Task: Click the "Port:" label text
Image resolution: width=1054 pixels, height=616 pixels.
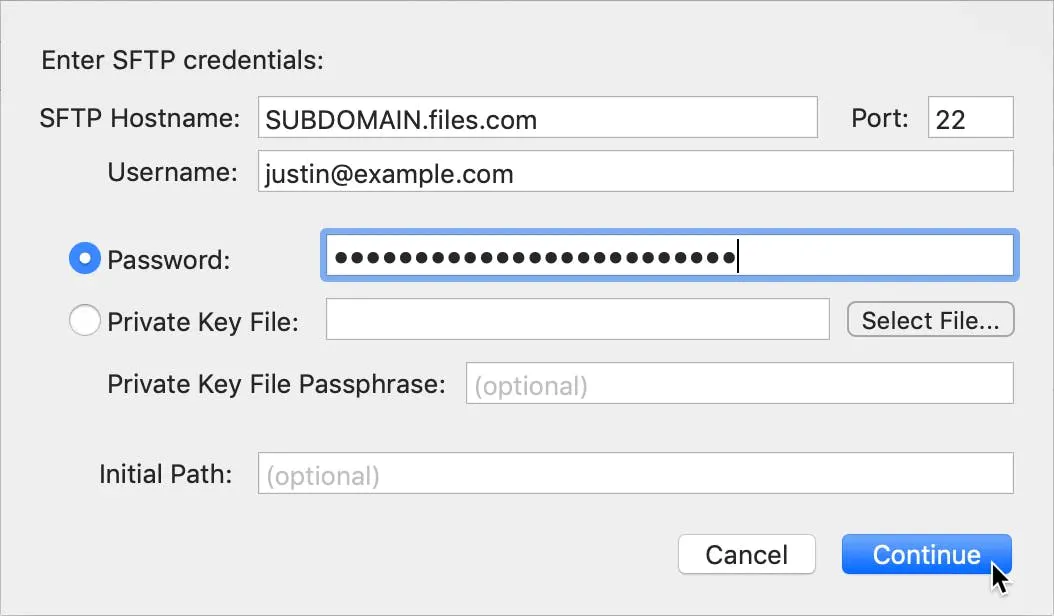Action: (x=880, y=118)
